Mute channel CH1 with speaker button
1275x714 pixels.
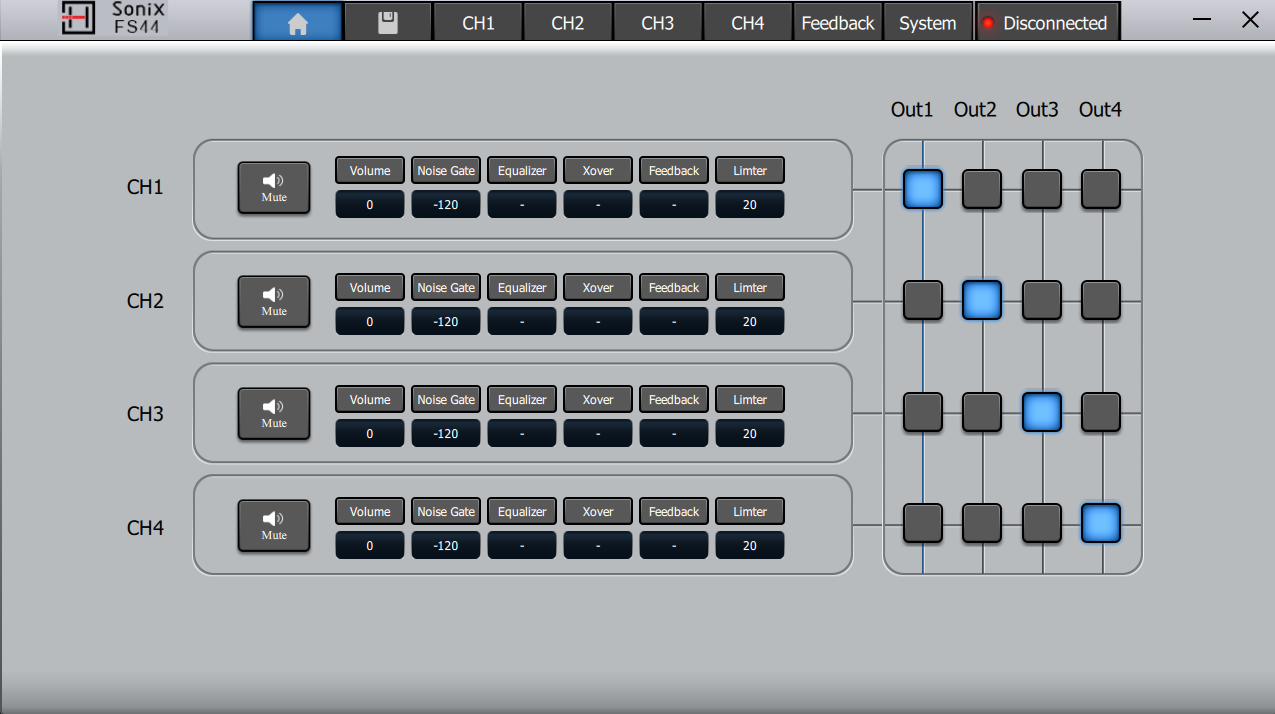pos(274,188)
